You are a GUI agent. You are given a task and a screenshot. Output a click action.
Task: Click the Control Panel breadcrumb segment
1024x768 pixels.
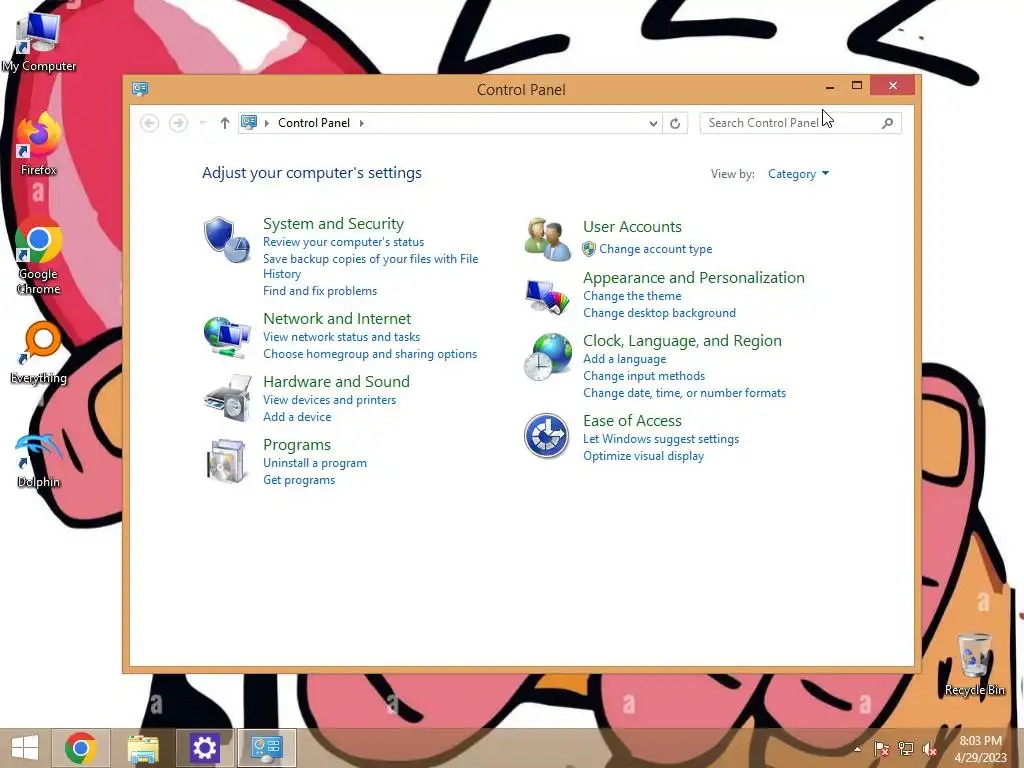point(314,123)
